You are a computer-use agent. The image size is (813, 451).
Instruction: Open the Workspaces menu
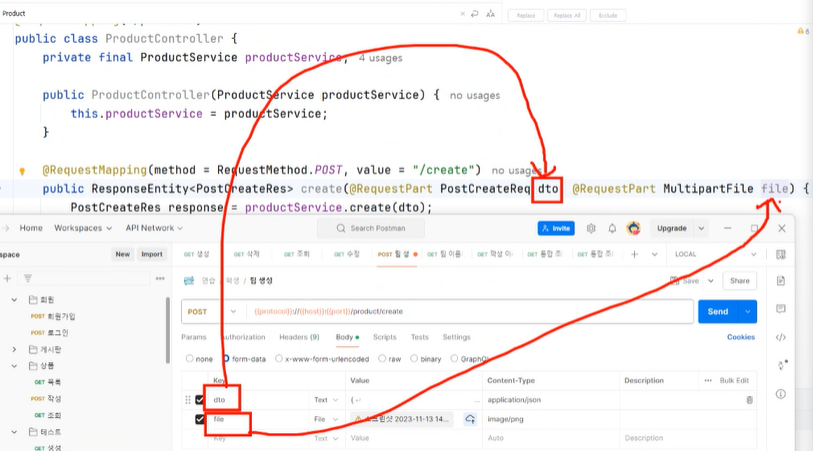pos(83,228)
